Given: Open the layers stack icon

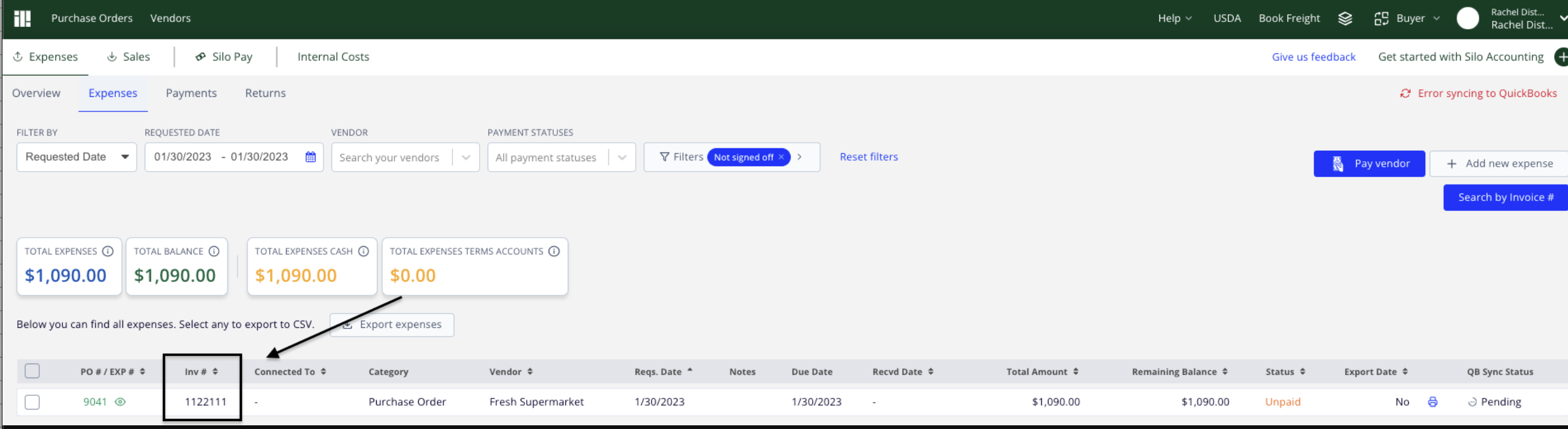Looking at the screenshot, I should tap(1345, 18).
